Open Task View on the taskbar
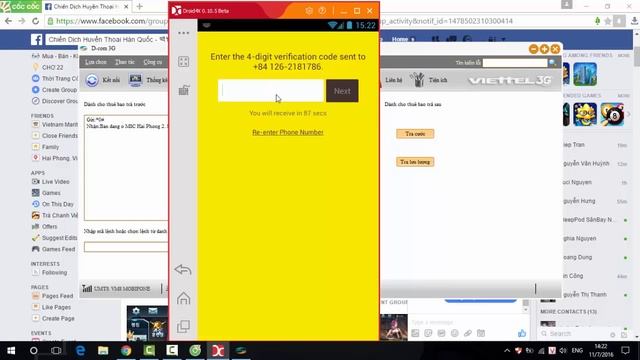Image resolution: width=640 pixels, height=360 pixels. 56,351
